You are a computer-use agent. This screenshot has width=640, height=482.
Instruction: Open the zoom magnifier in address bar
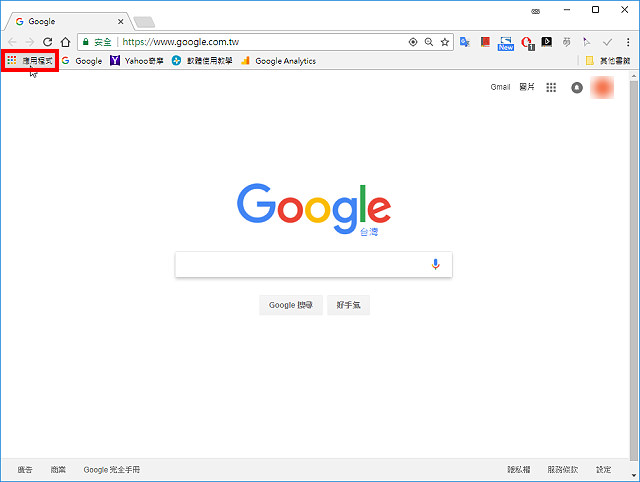[x=429, y=42]
